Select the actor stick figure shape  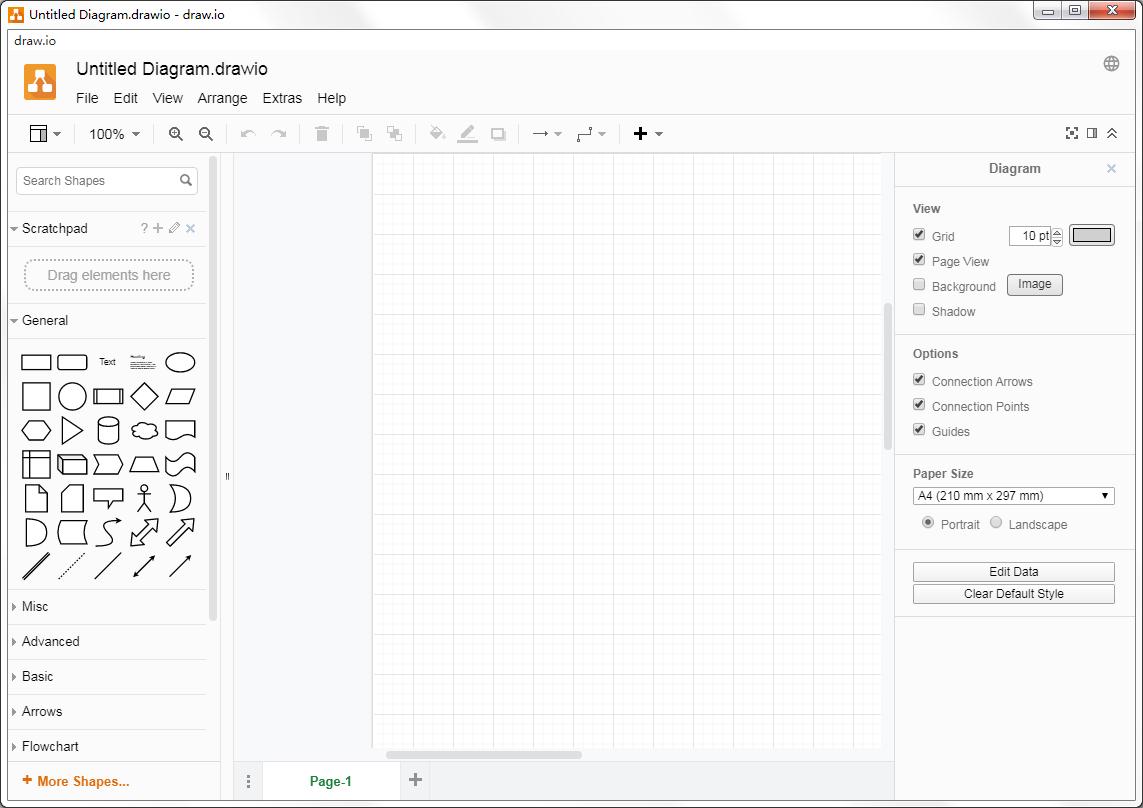point(144,498)
